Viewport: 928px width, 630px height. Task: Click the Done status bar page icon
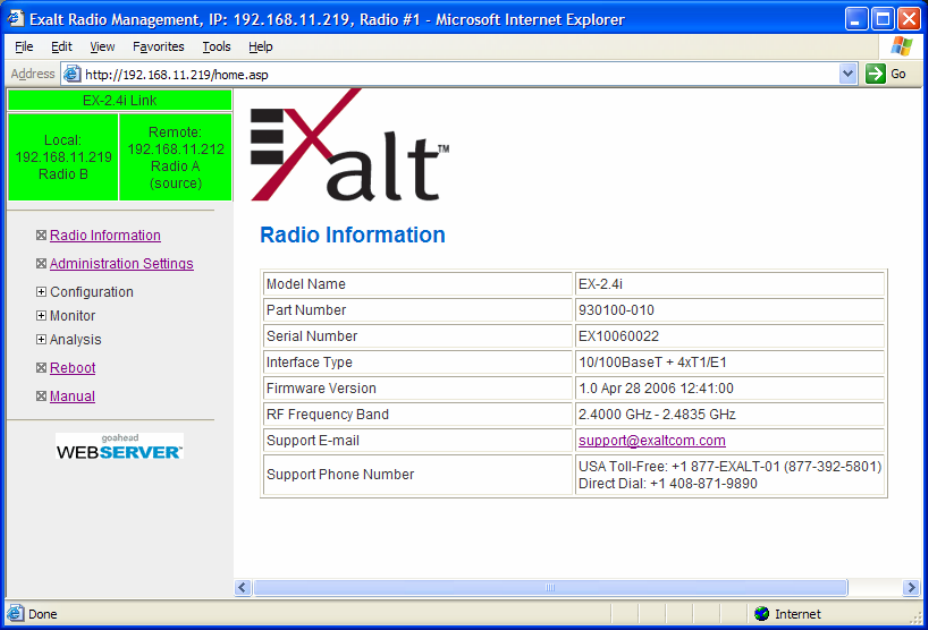coord(16,614)
